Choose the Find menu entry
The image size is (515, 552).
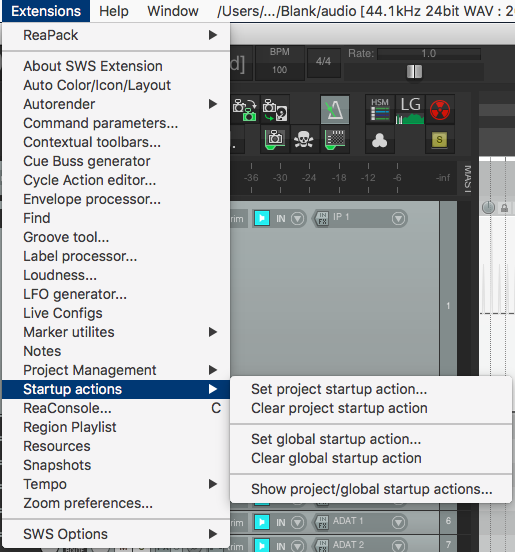(x=116, y=218)
